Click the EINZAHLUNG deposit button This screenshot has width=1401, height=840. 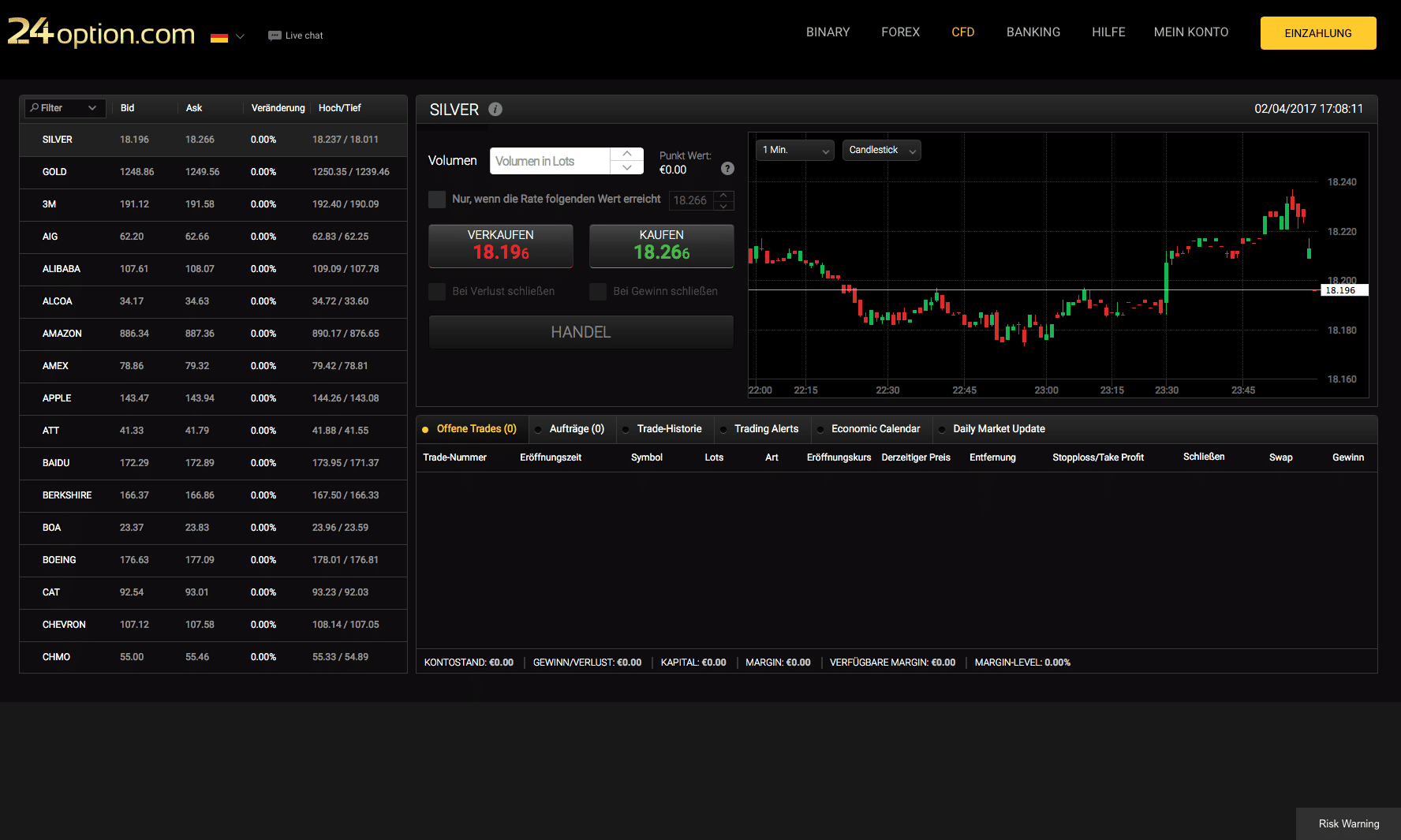point(1317,33)
